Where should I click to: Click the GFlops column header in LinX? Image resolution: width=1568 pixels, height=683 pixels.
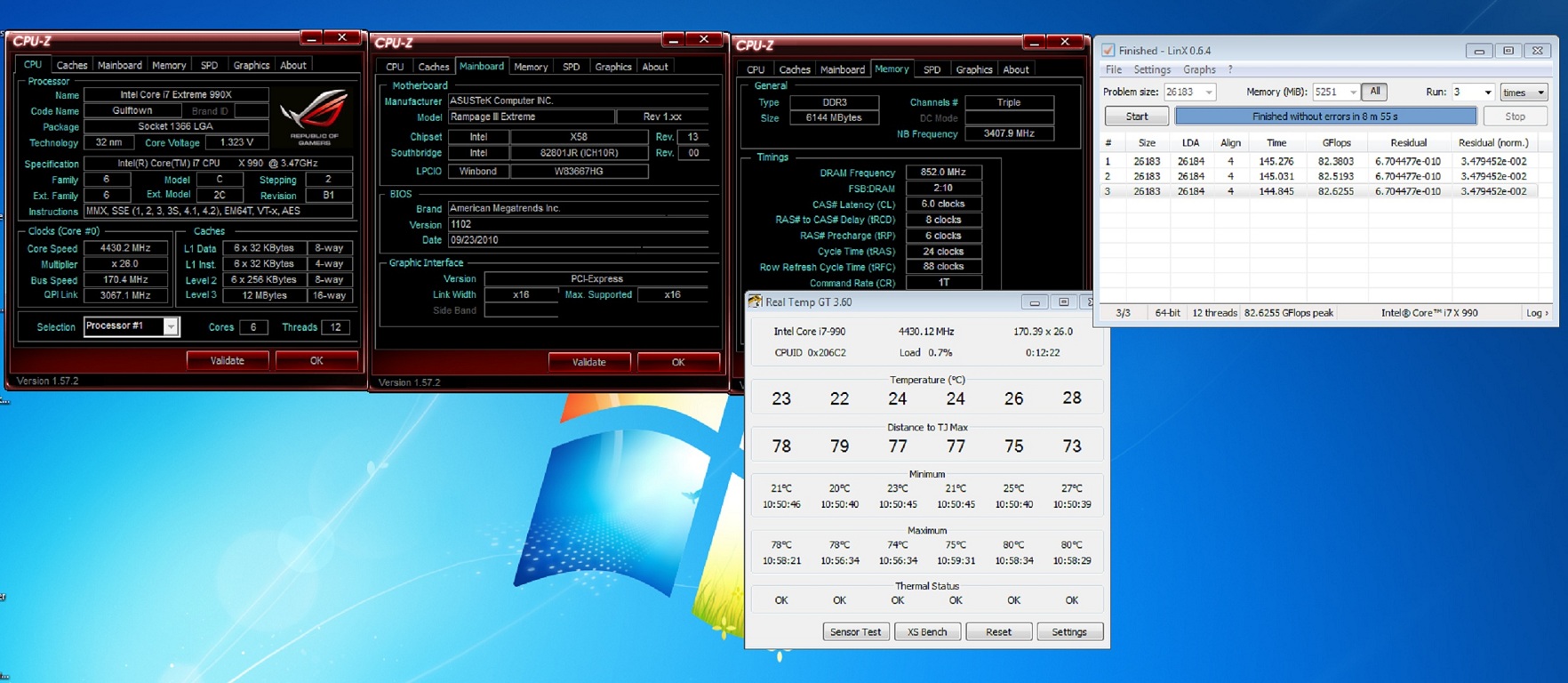[x=1336, y=142]
